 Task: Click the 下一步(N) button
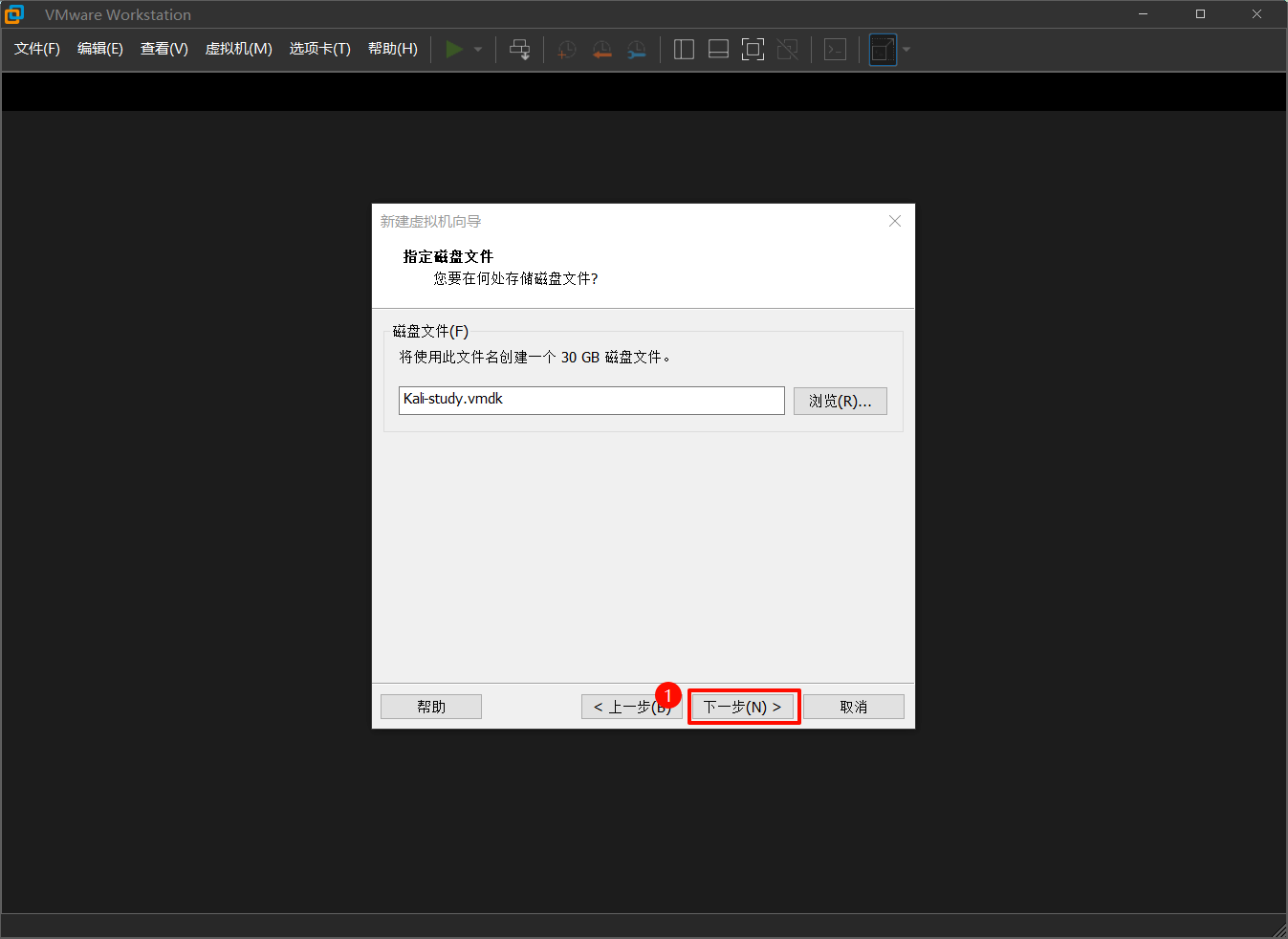coord(744,706)
